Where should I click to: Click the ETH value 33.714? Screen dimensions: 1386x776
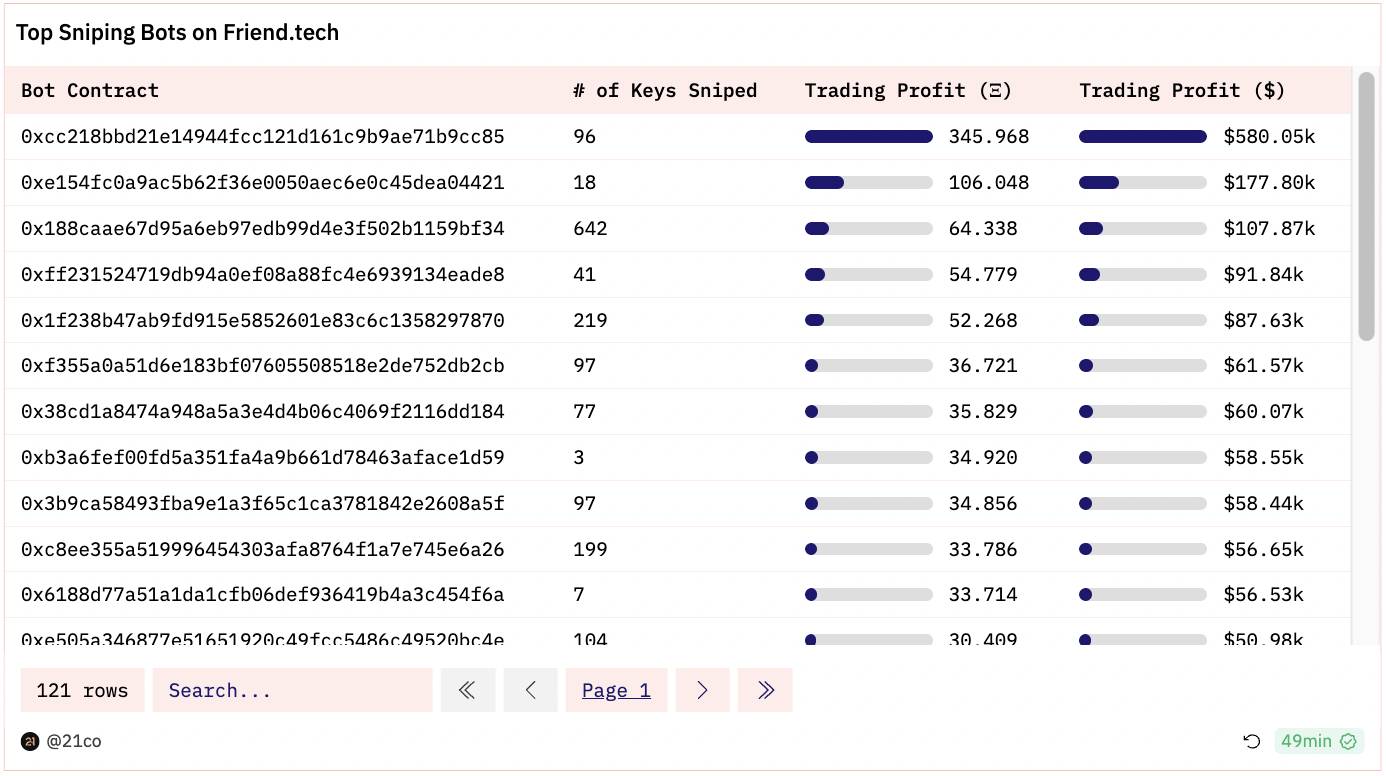[x=983, y=594]
